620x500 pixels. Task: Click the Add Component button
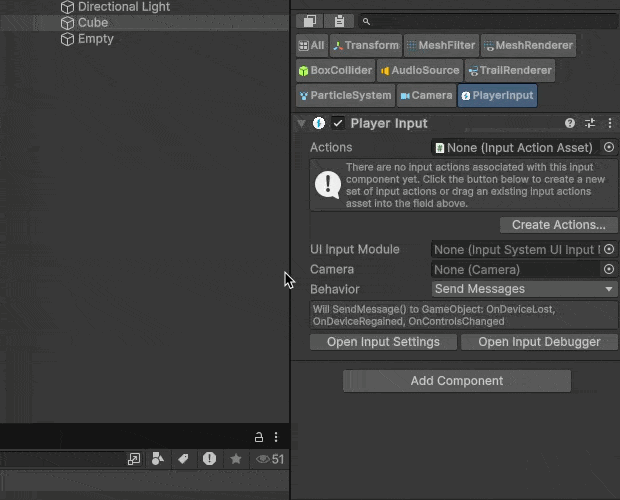(456, 381)
